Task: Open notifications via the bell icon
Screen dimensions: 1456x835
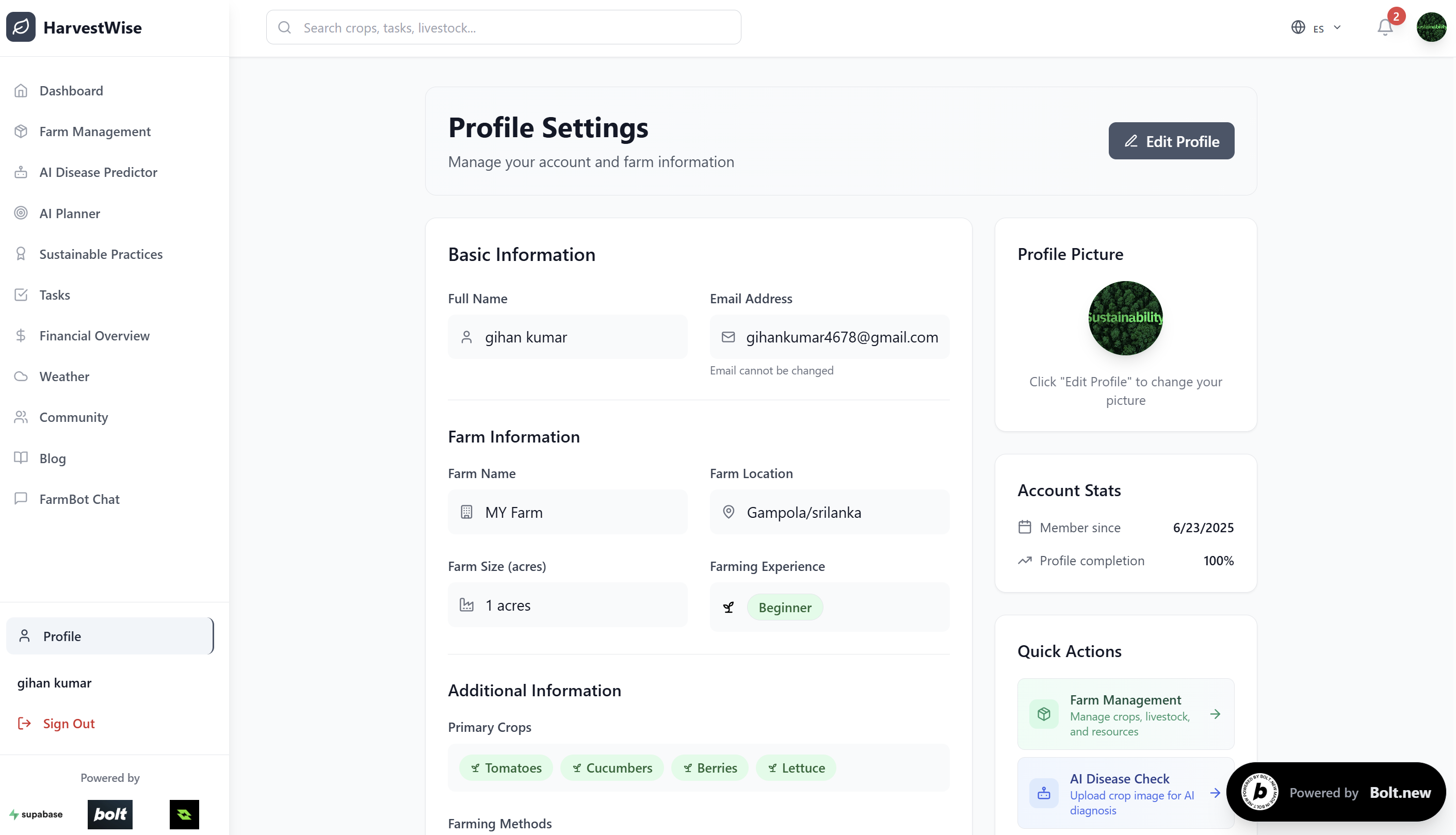Action: tap(1384, 27)
